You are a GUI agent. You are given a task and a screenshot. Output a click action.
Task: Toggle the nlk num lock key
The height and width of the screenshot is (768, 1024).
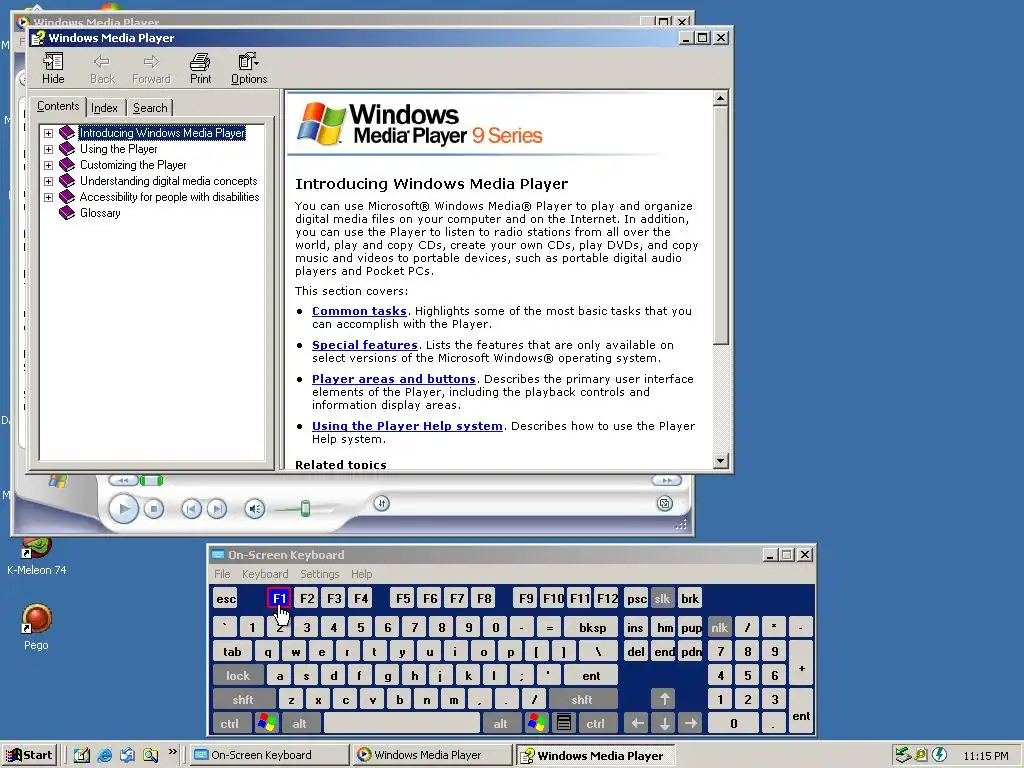720,628
